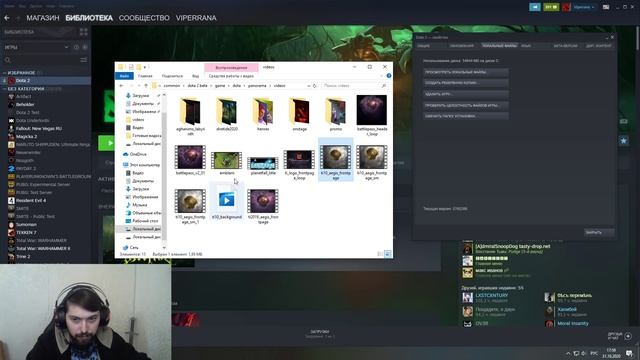Select the ti2019_aegis_frontpage video file

point(263,207)
